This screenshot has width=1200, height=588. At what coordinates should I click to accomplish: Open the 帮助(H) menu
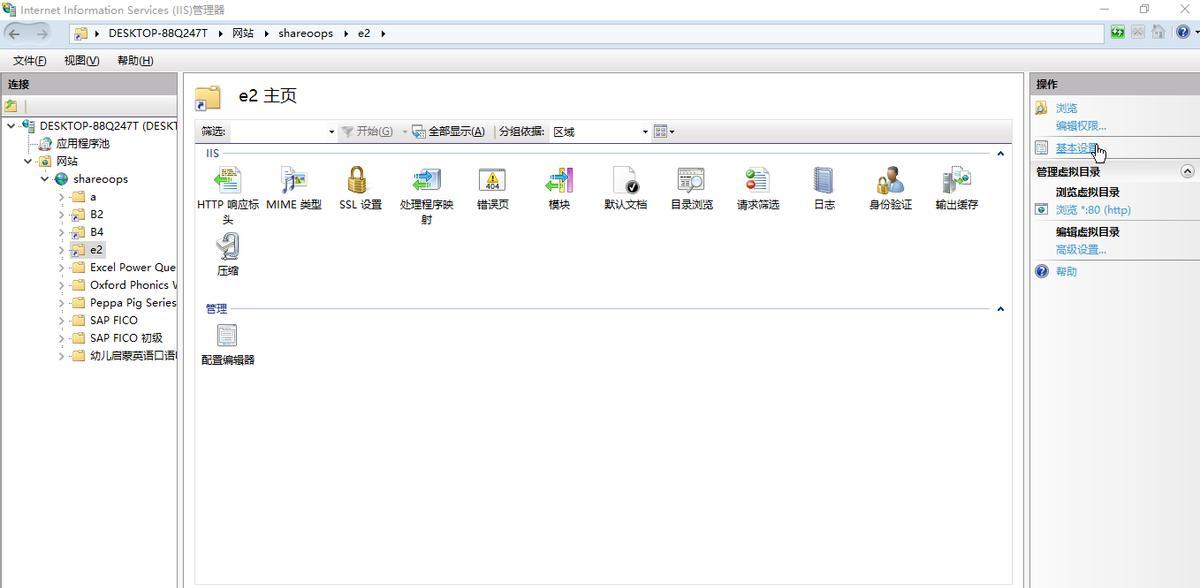[135, 60]
